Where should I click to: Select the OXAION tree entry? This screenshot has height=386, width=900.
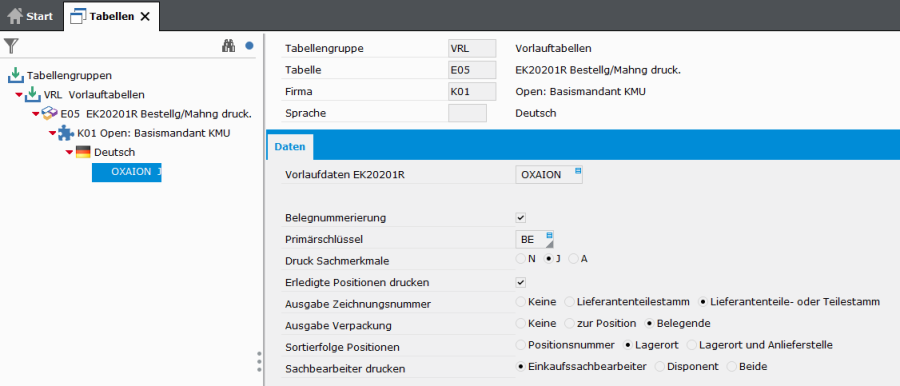pos(127,172)
